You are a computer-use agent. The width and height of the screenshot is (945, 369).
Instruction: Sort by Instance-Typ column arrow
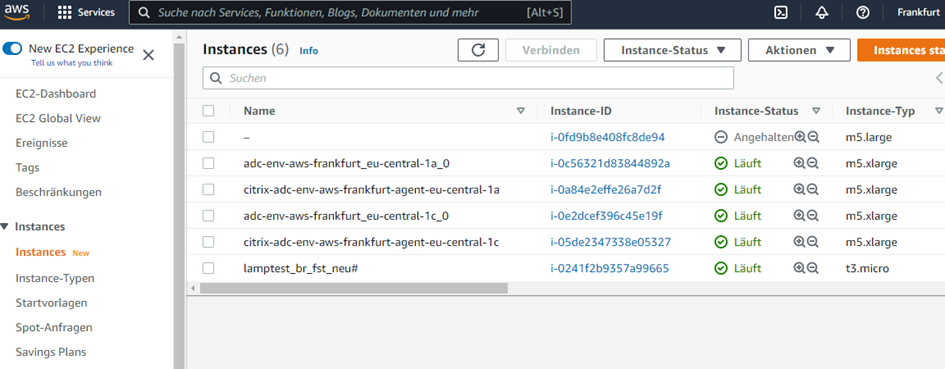[938, 111]
